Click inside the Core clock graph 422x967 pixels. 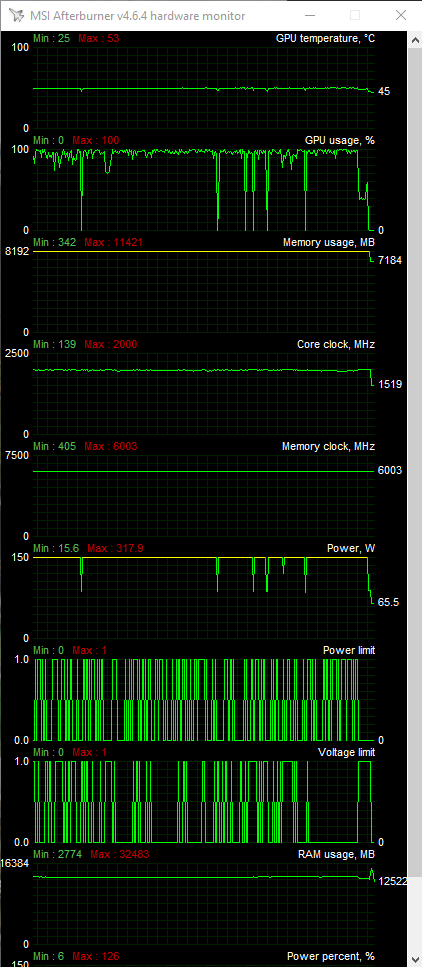click(204, 393)
